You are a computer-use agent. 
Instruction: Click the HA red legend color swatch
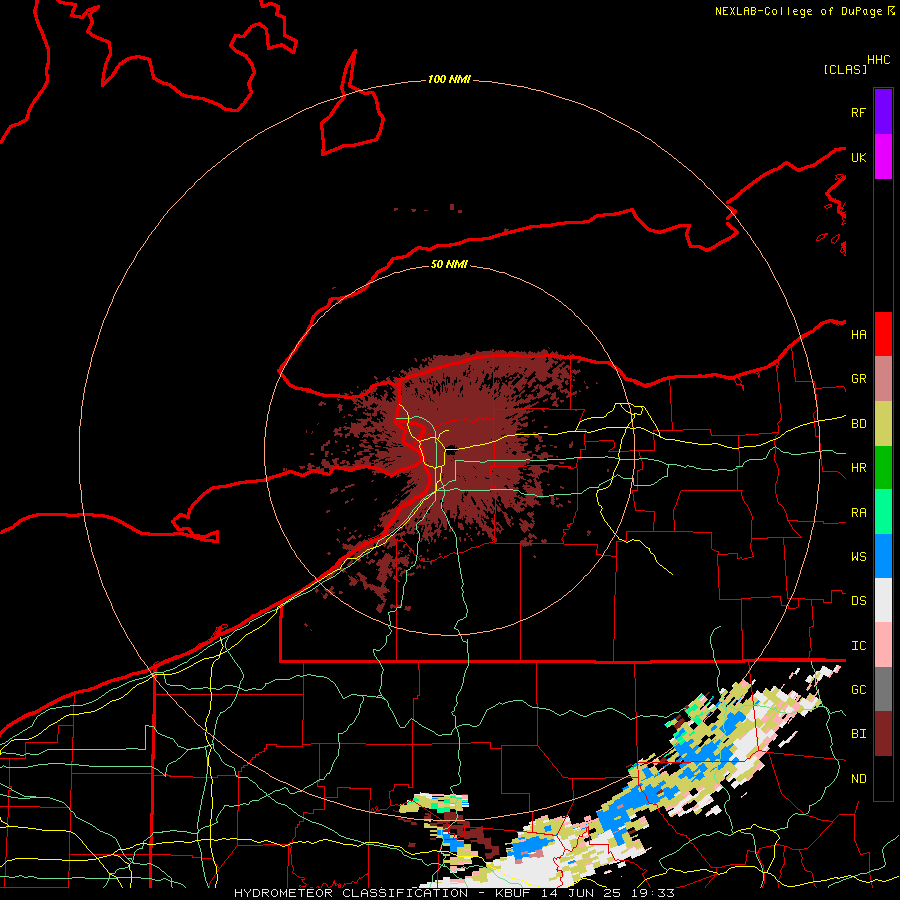click(883, 334)
